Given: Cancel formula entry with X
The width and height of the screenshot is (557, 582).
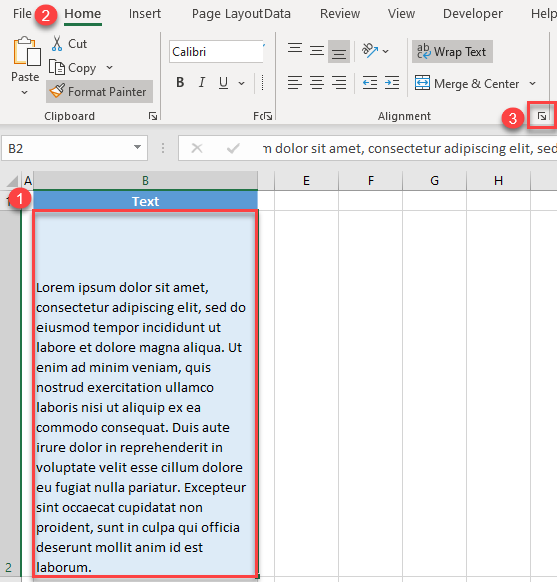Looking at the screenshot, I should (x=197, y=148).
